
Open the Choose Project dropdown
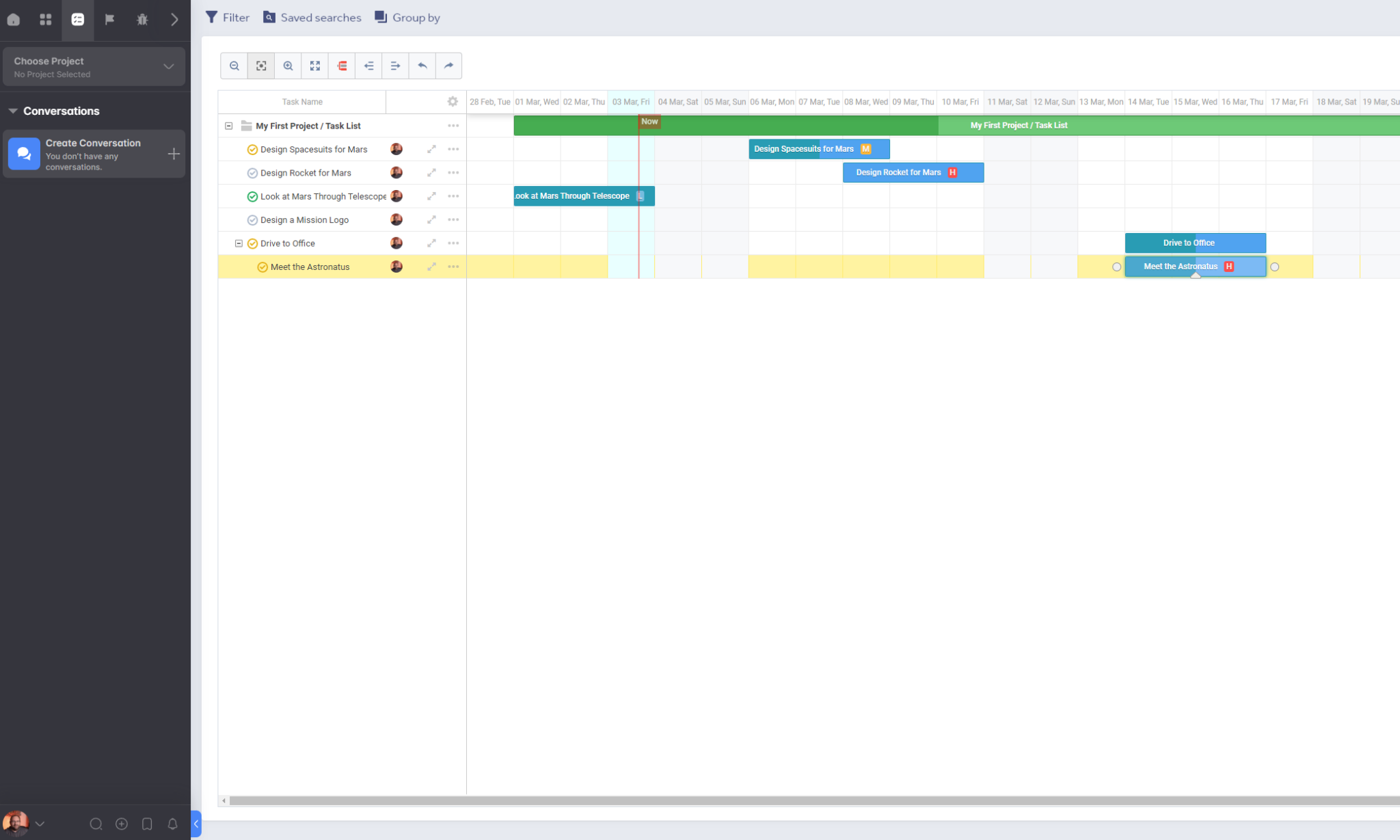(94, 67)
